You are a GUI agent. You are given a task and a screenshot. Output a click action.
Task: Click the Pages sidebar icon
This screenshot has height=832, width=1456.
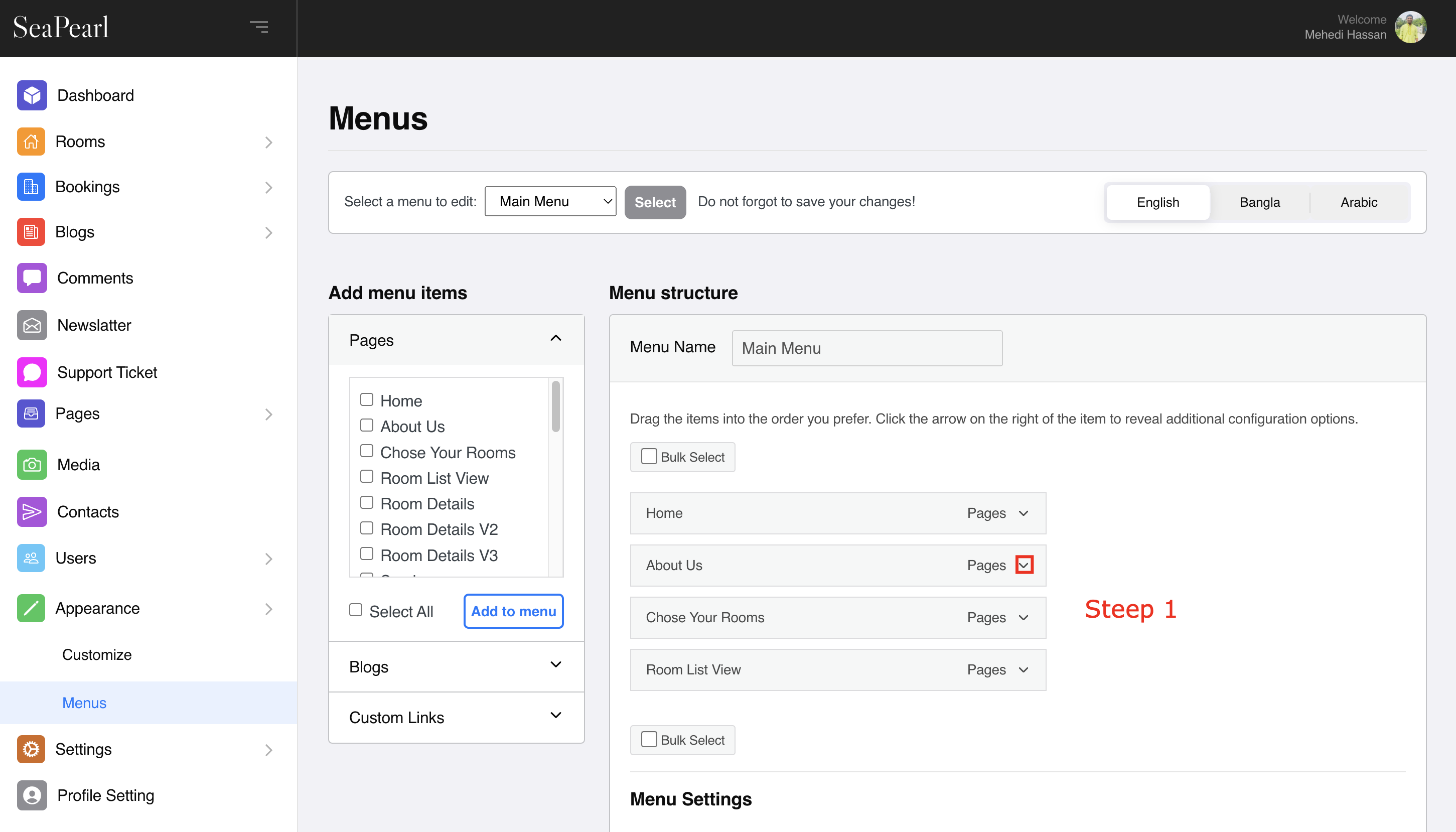(32, 413)
